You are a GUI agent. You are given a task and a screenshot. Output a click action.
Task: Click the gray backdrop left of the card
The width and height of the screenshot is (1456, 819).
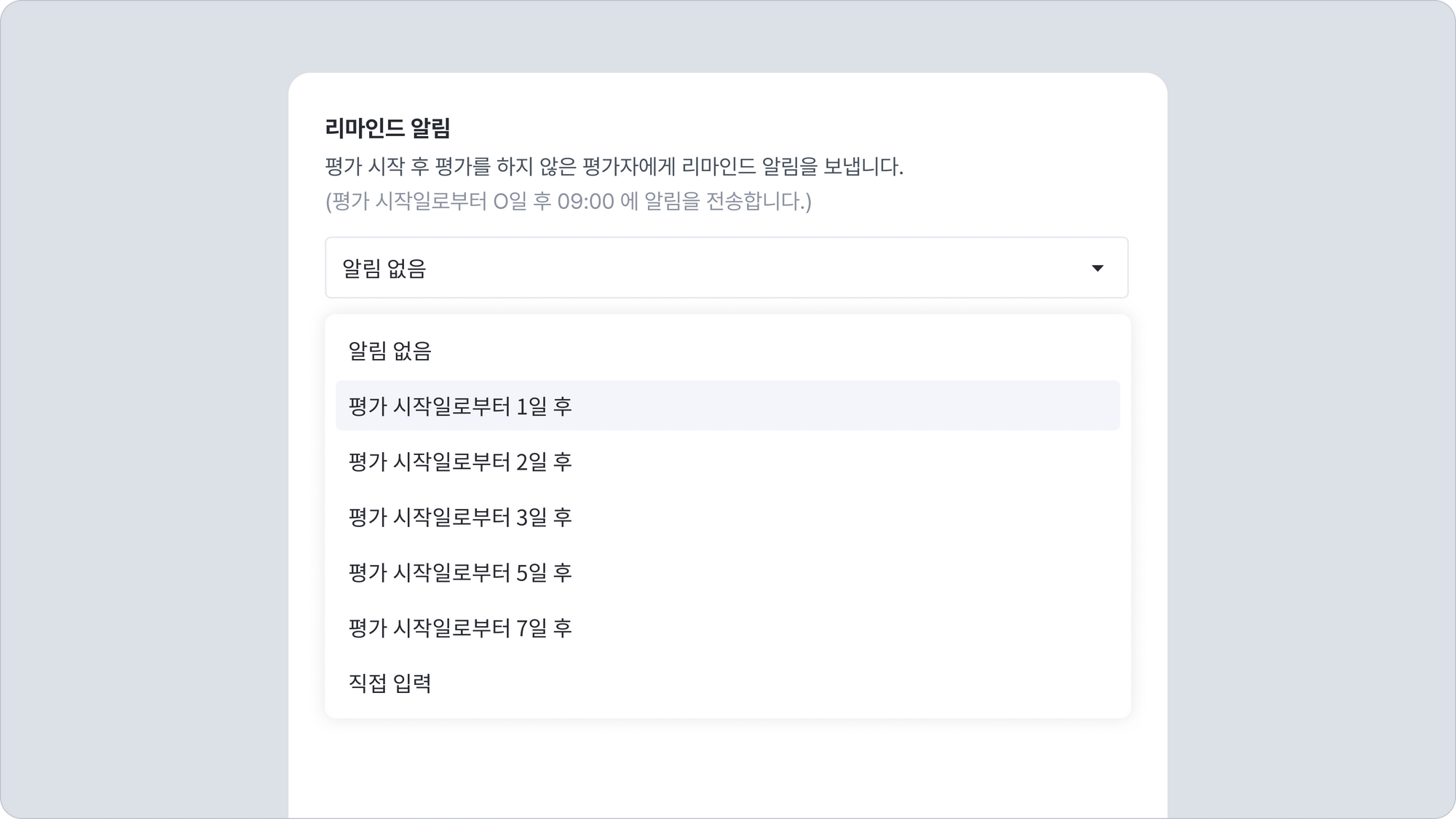pos(146,437)
